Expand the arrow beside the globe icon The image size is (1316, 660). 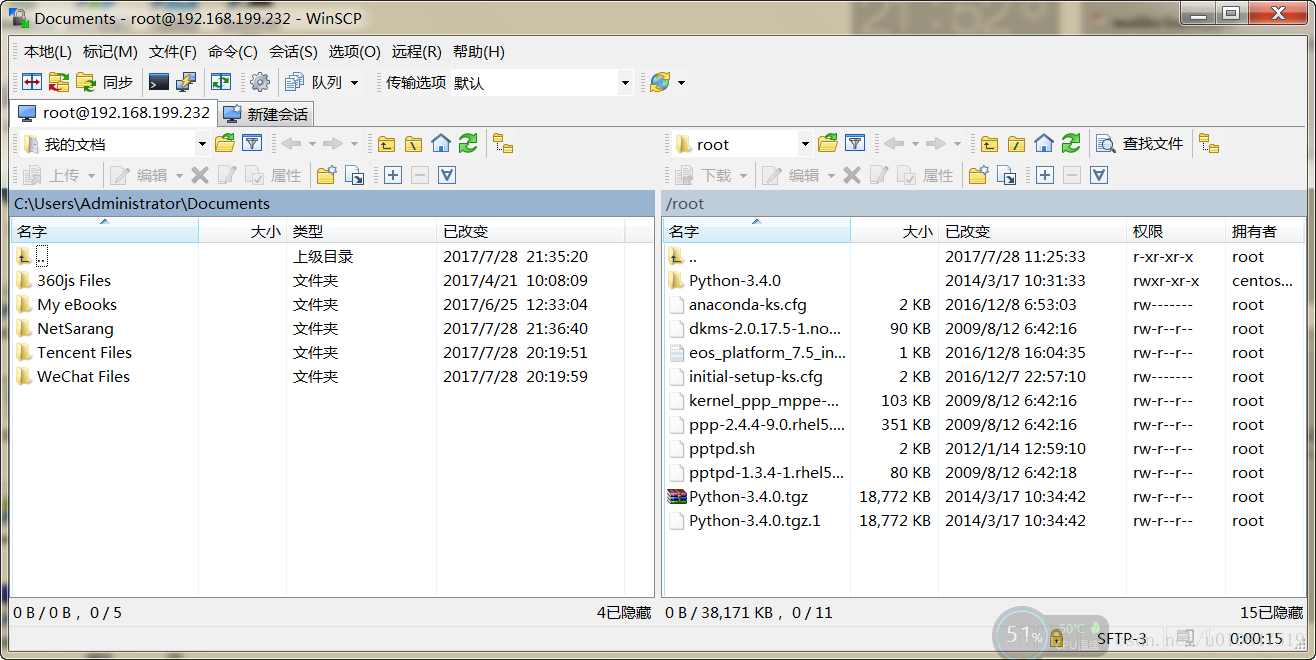pos(682,82)
